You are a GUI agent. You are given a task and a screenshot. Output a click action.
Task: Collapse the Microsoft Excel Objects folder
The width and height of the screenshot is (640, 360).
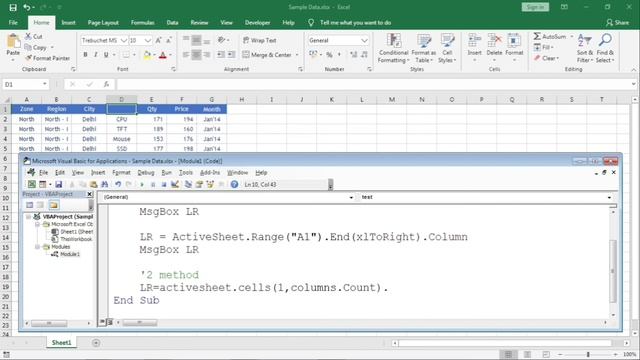click(x=37, y=224)
